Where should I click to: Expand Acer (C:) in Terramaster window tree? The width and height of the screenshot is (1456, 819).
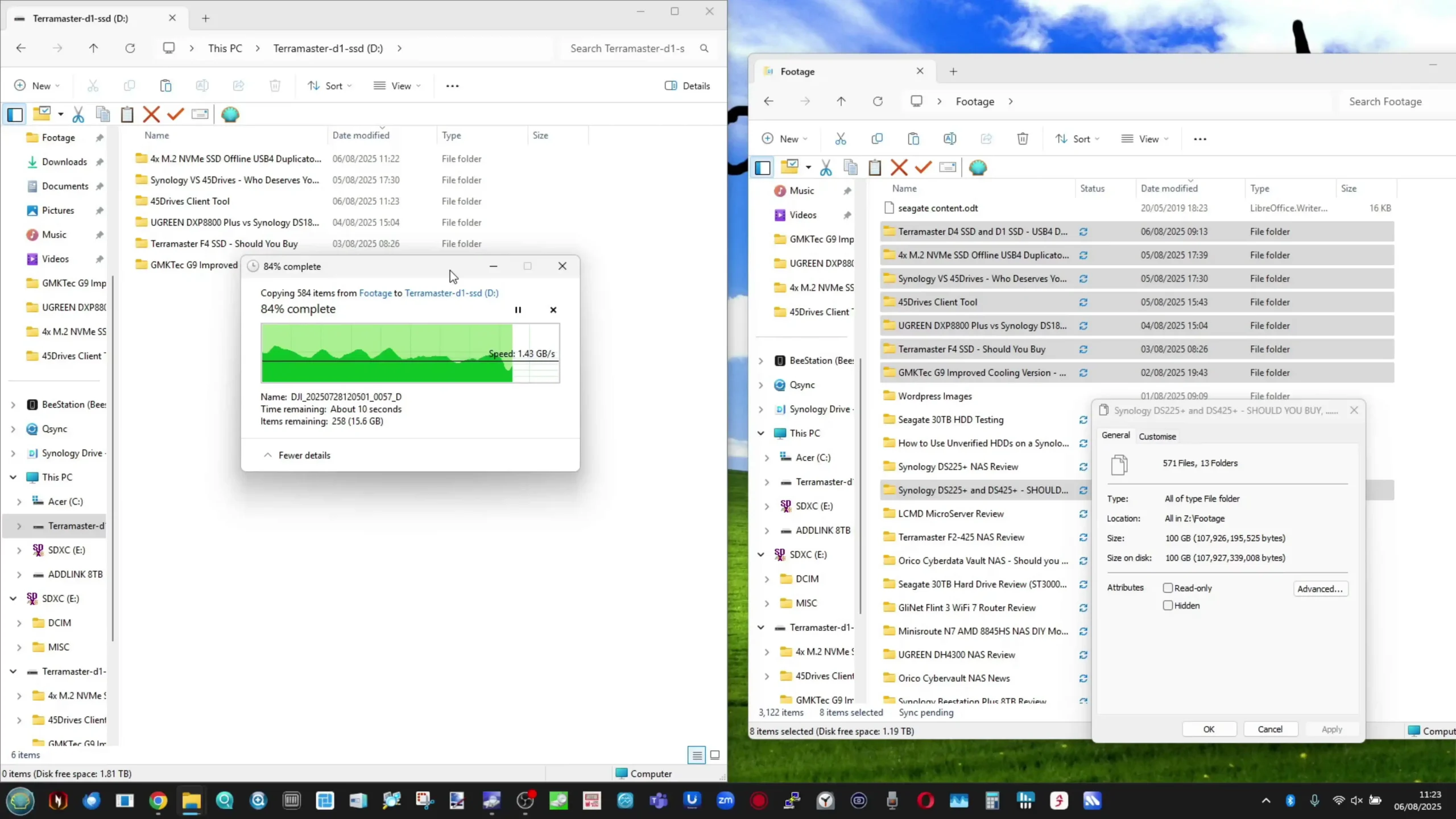19,502
